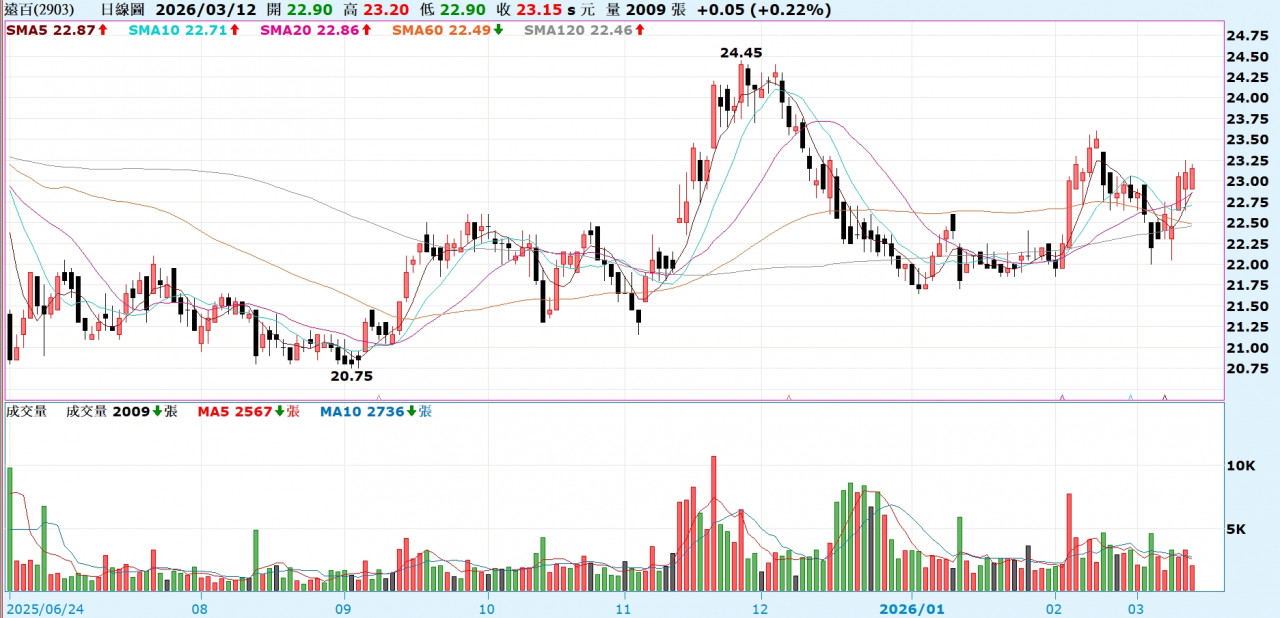Select the 2026/01 label on the date axis
This screenshot has width=1280, height=618.
pyautogui.click(x=911, y=607)
